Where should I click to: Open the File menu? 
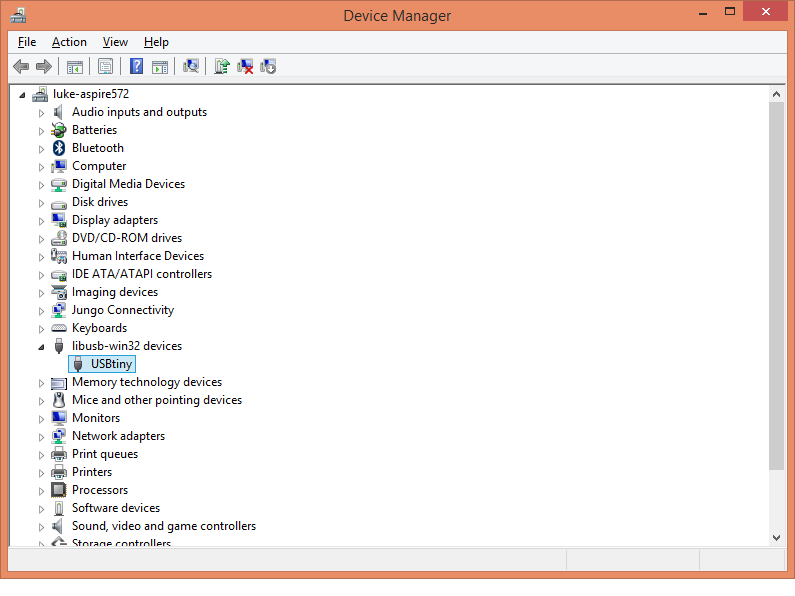point(27,42)
